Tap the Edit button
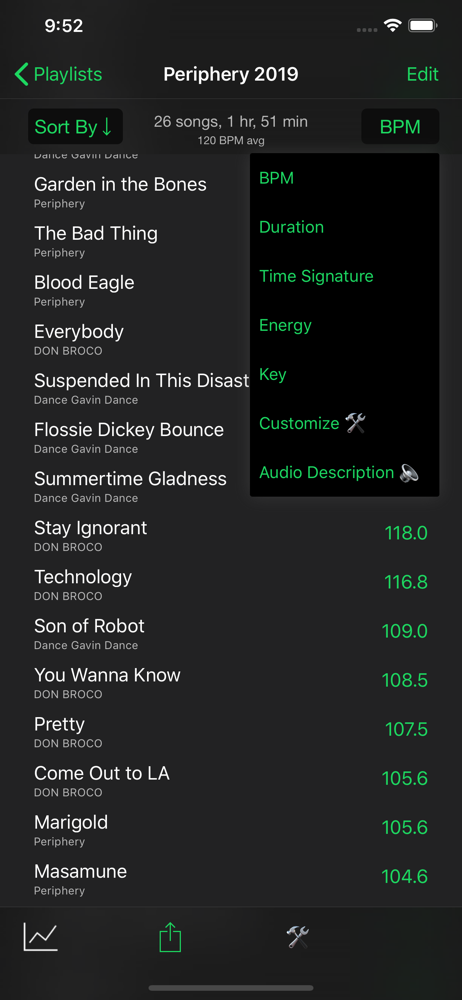Image resolution: width=462 pixels, height=1000 pixels. click(422, 75)
